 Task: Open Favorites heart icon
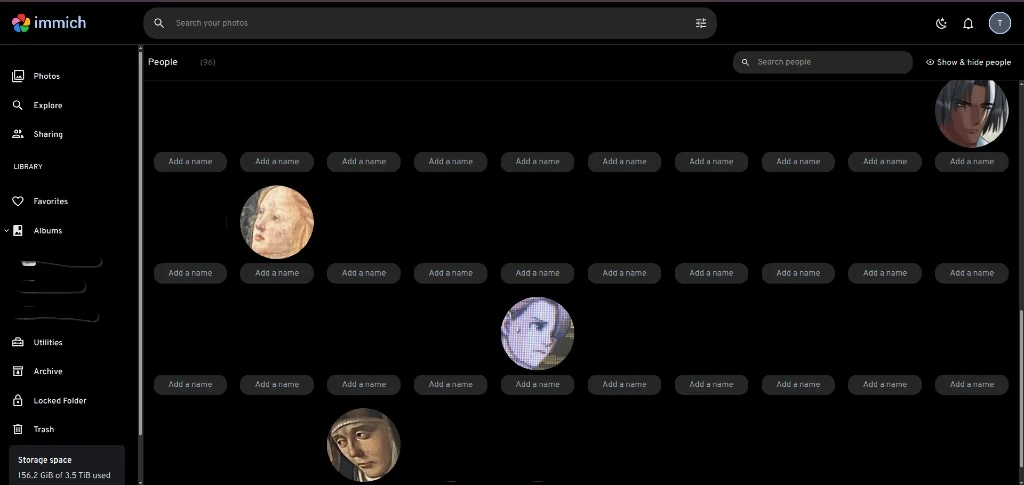[18, 201]
